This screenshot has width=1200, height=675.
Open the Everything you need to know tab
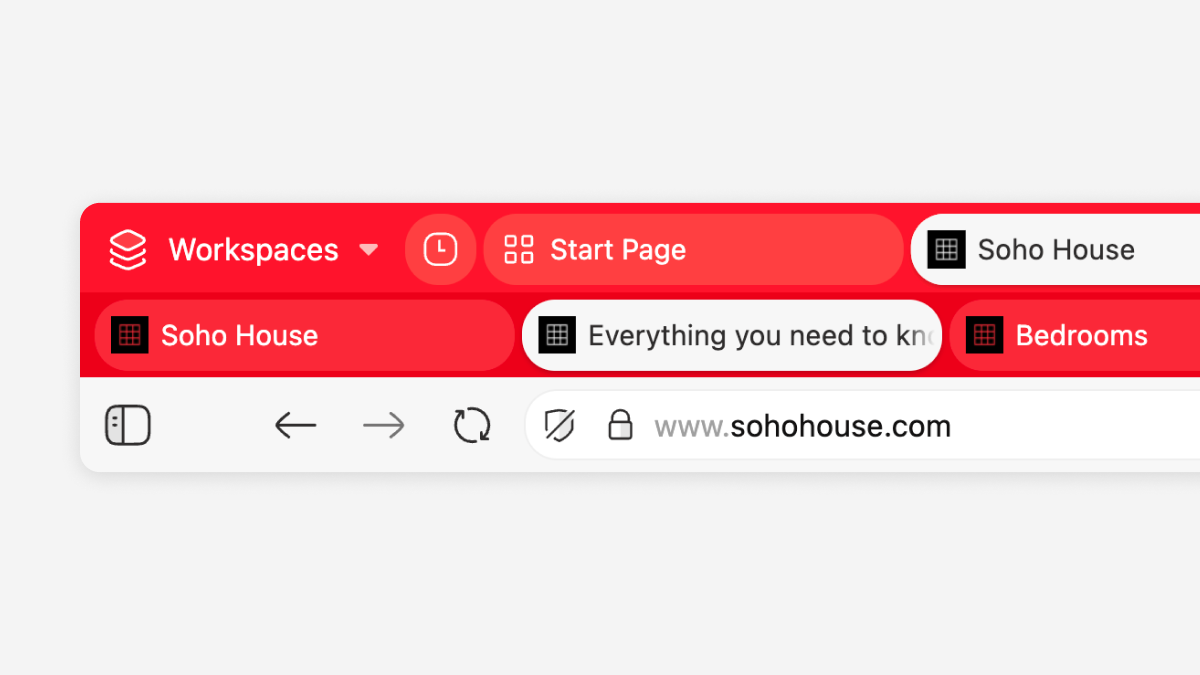click(x=732, y=335)
